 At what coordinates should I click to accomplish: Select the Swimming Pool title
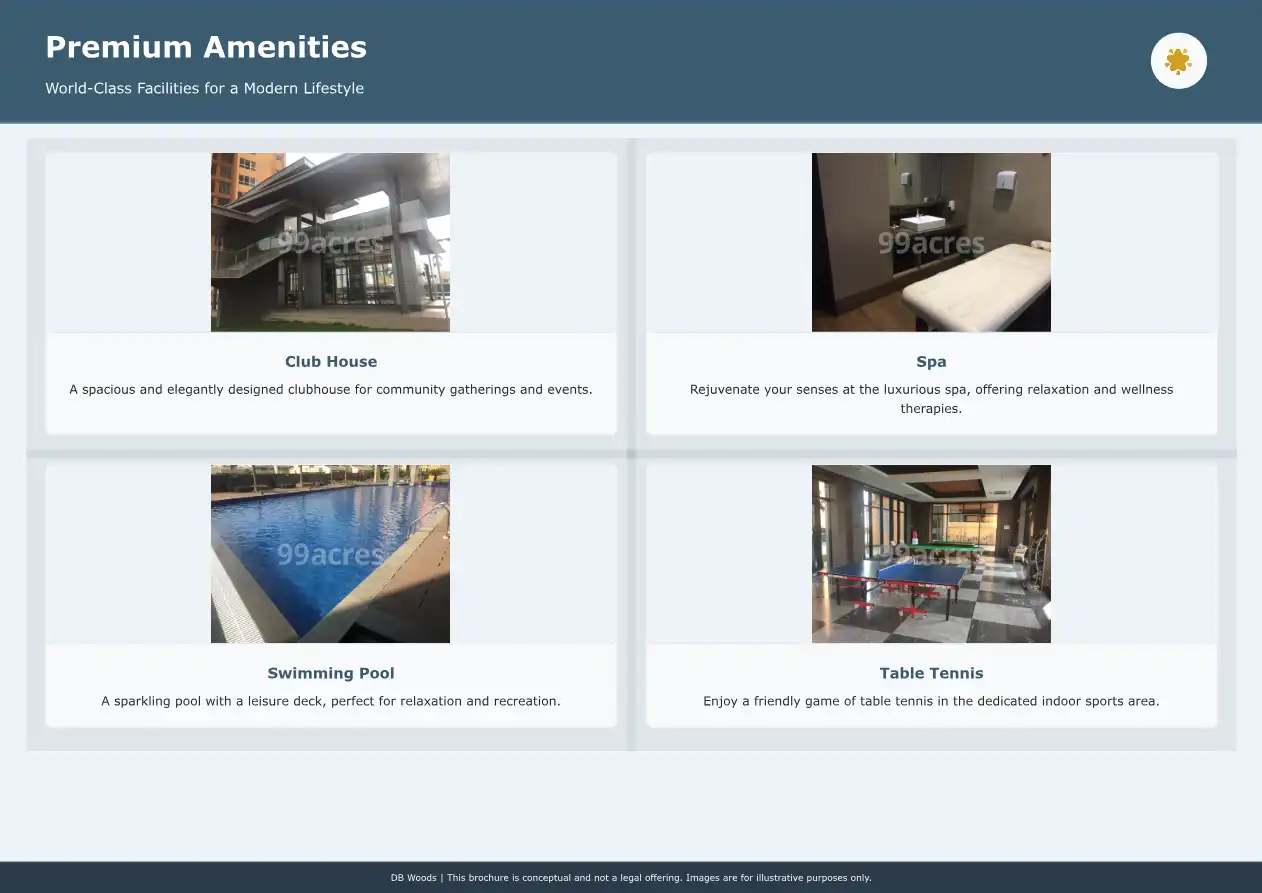pos(330,673)
